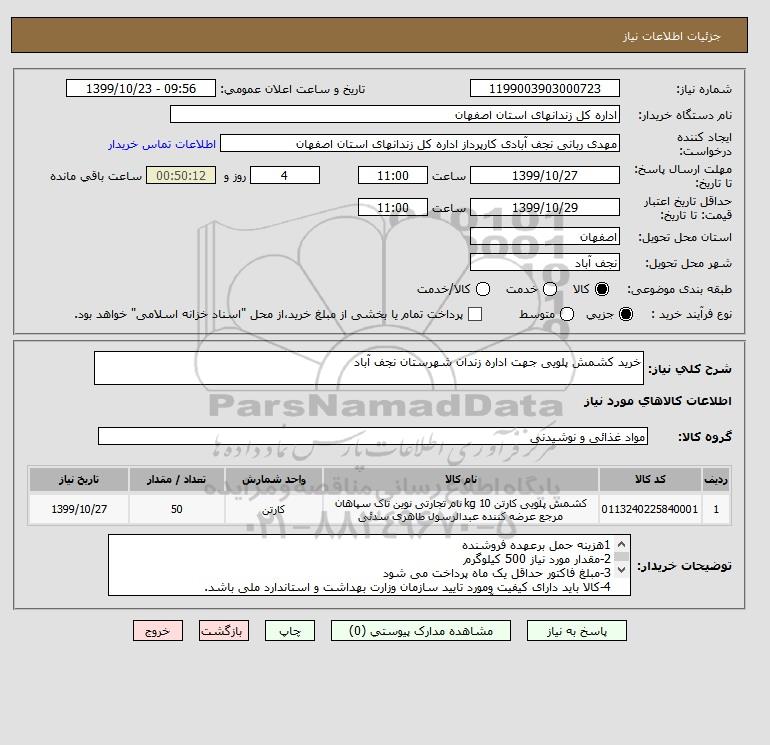
Task: Select the کالا/خدمت radio button
Action: tap(483, 289)
